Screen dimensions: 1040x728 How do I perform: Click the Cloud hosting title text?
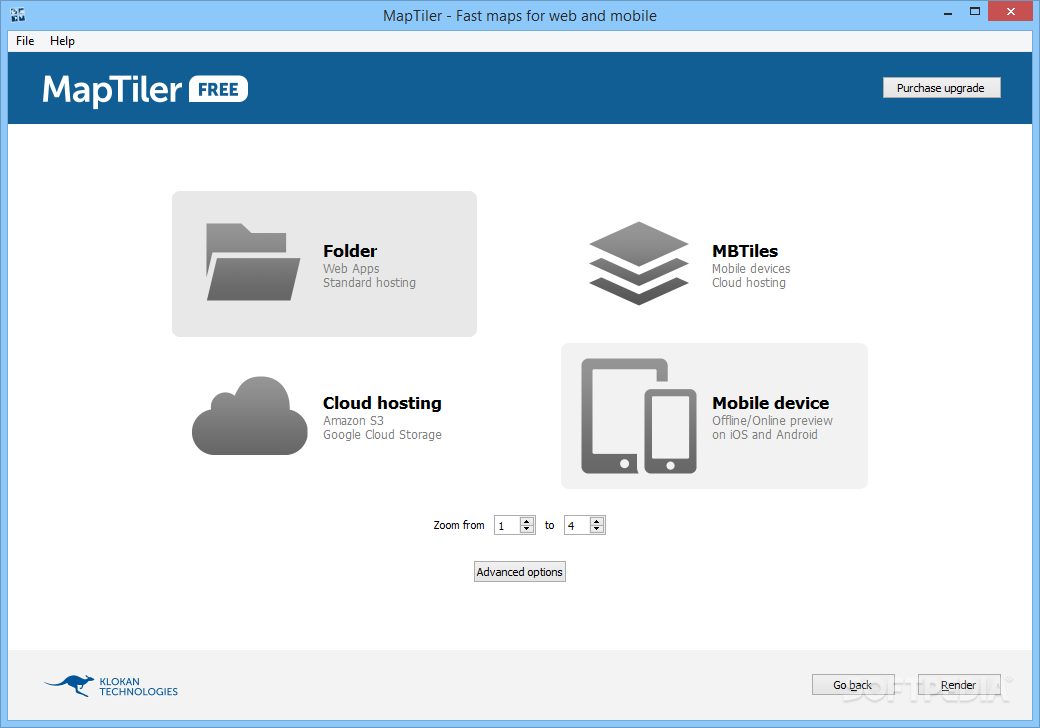click(x=382, y=402)
